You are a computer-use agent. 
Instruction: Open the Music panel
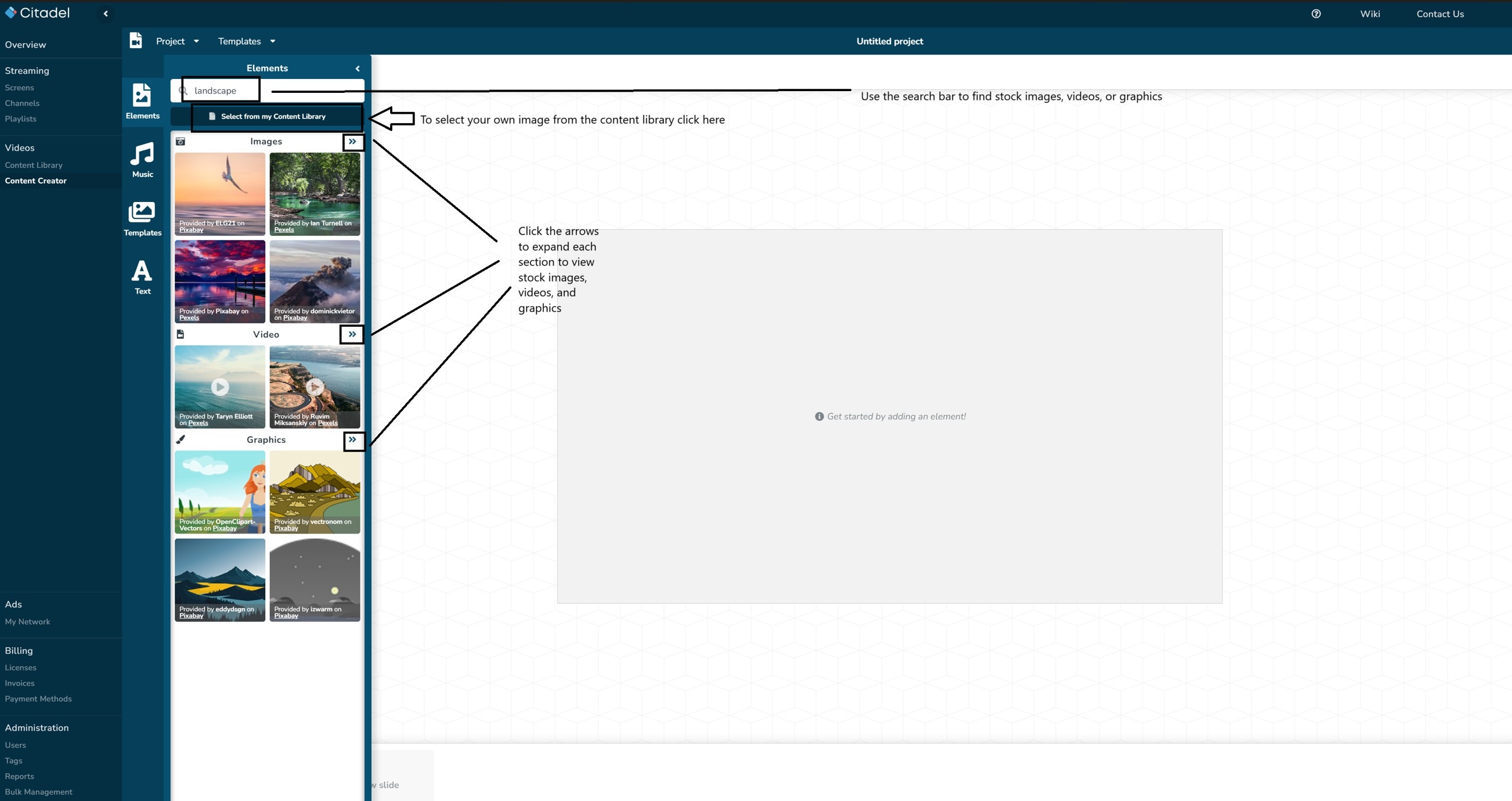coord(143,160)
